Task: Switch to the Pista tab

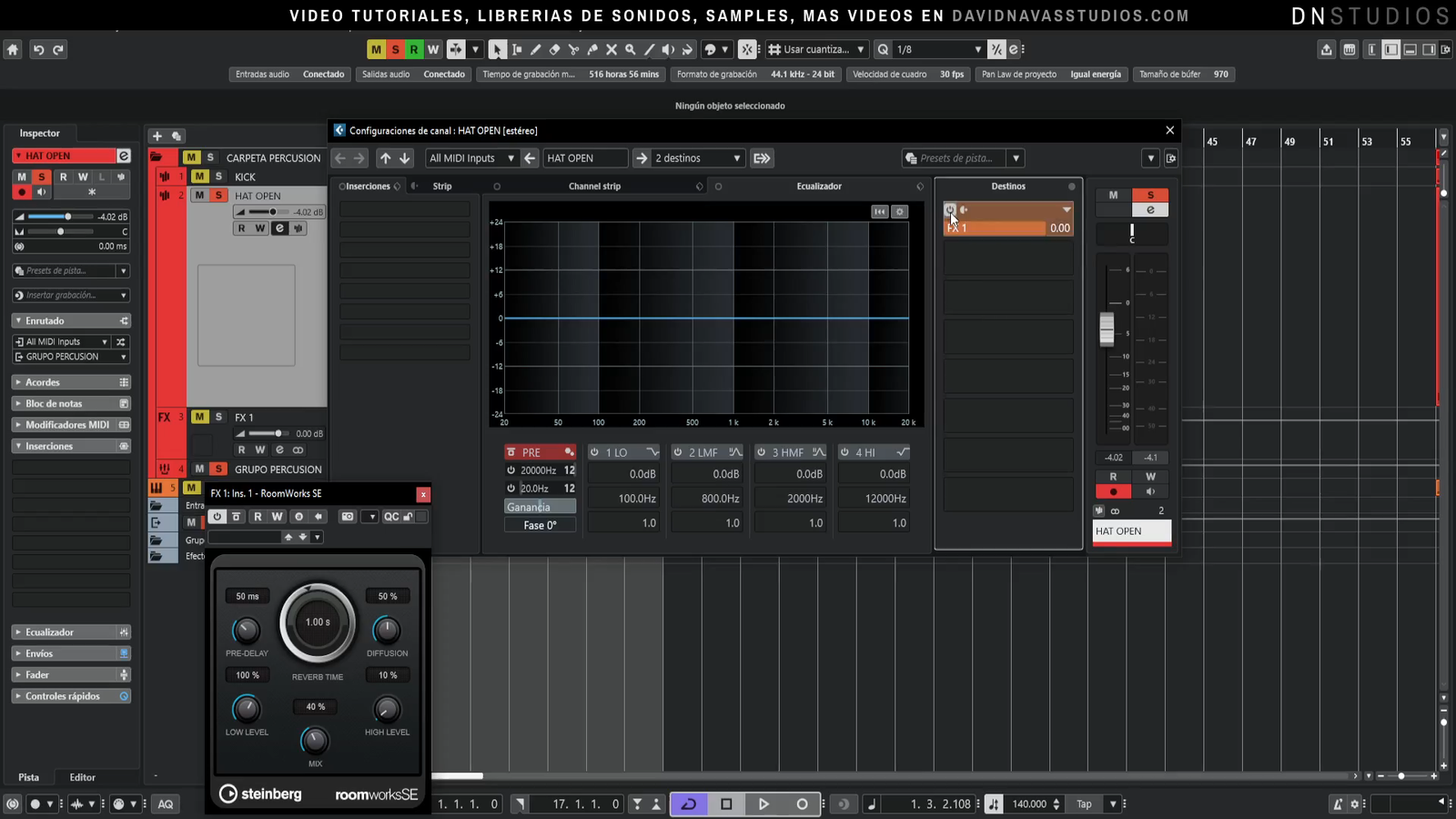Action: click(x=29, y=777)
